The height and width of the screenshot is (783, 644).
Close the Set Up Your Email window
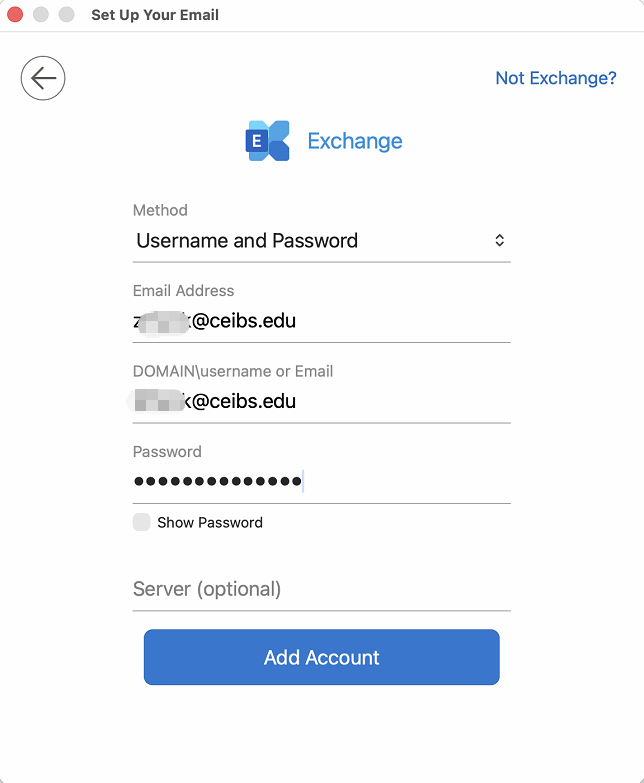(x=15, y=15)
